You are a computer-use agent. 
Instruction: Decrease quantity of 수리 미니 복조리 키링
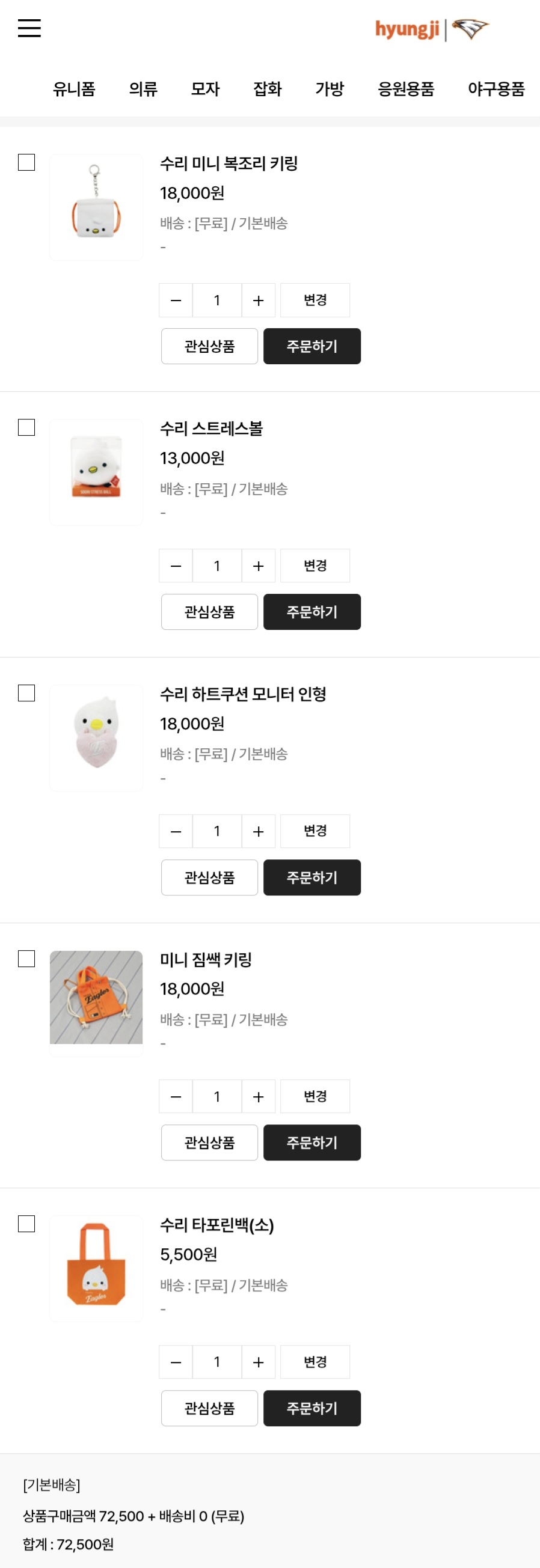(x=176, y=300)
